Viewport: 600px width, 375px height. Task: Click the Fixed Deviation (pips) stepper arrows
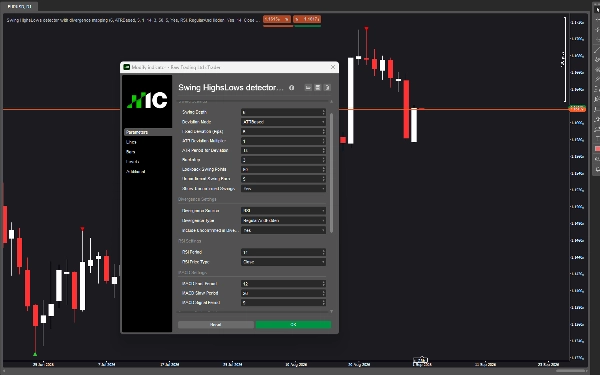(323, 131)
